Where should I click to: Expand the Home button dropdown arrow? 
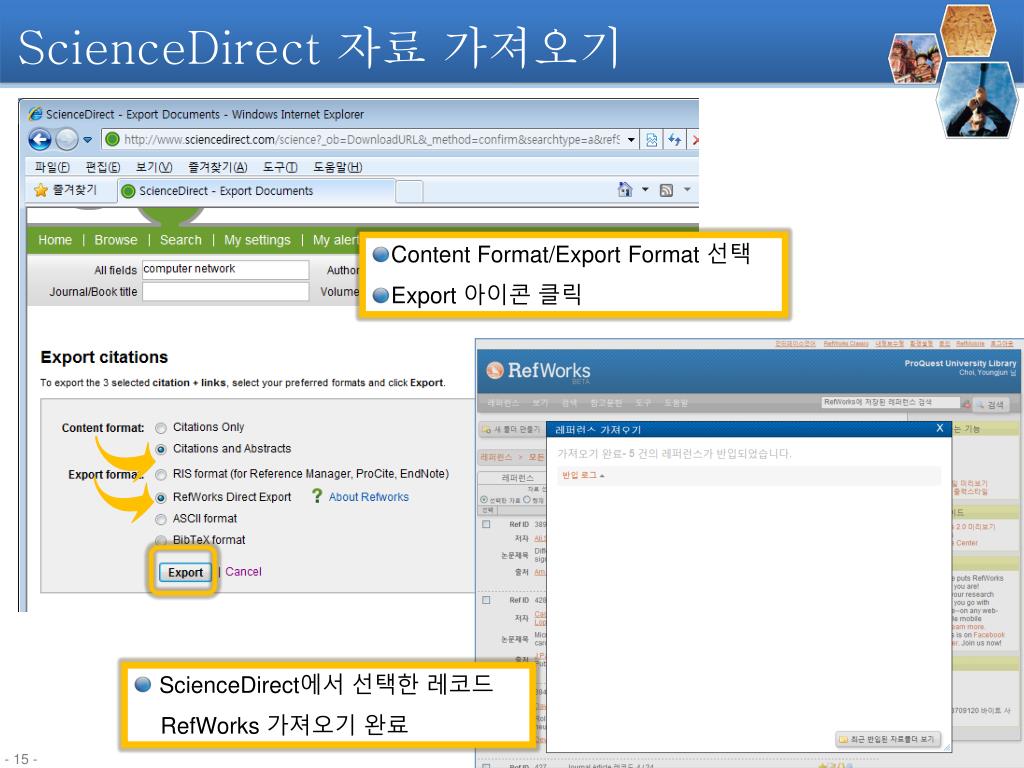(645, 189)
